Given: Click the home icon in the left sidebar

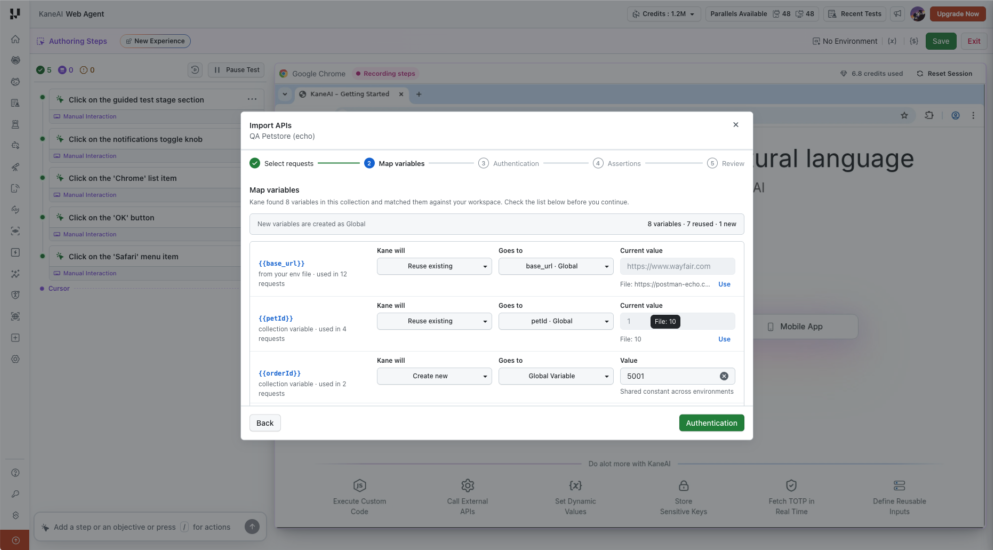Looking at the screenshot, I should [15, 39].
